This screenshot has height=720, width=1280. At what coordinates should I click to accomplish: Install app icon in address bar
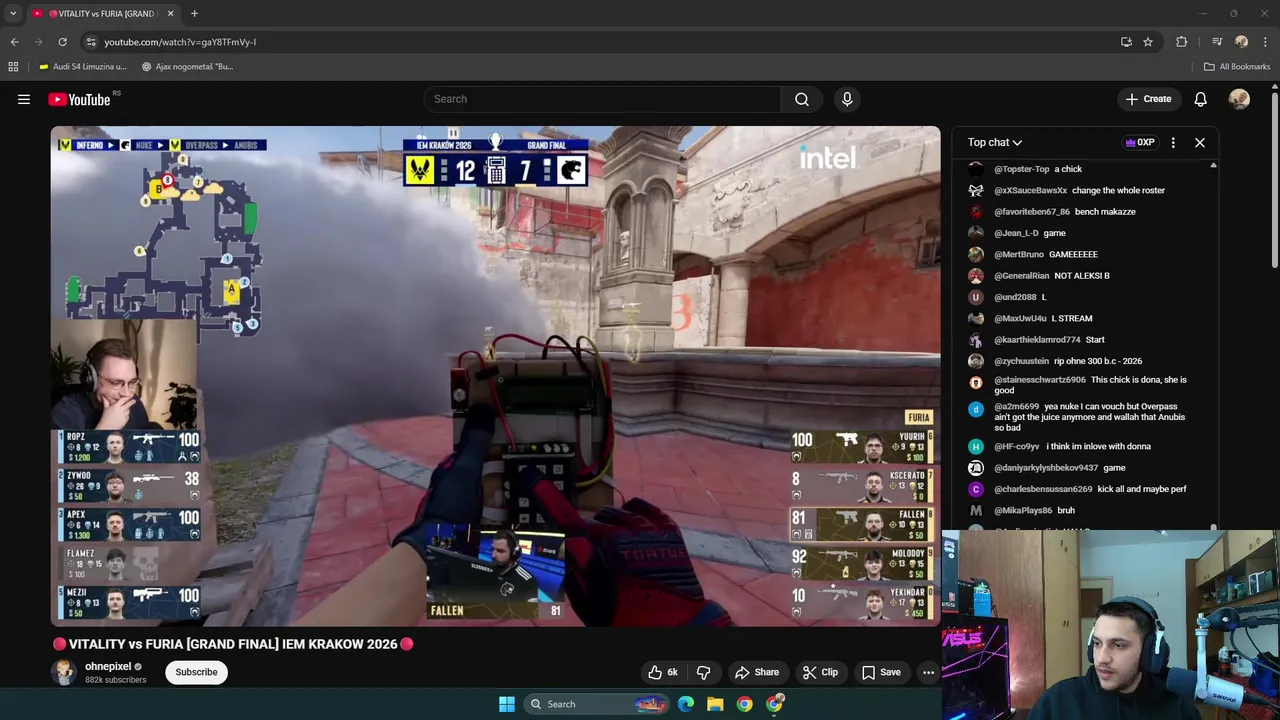[x=1126, y=42]
